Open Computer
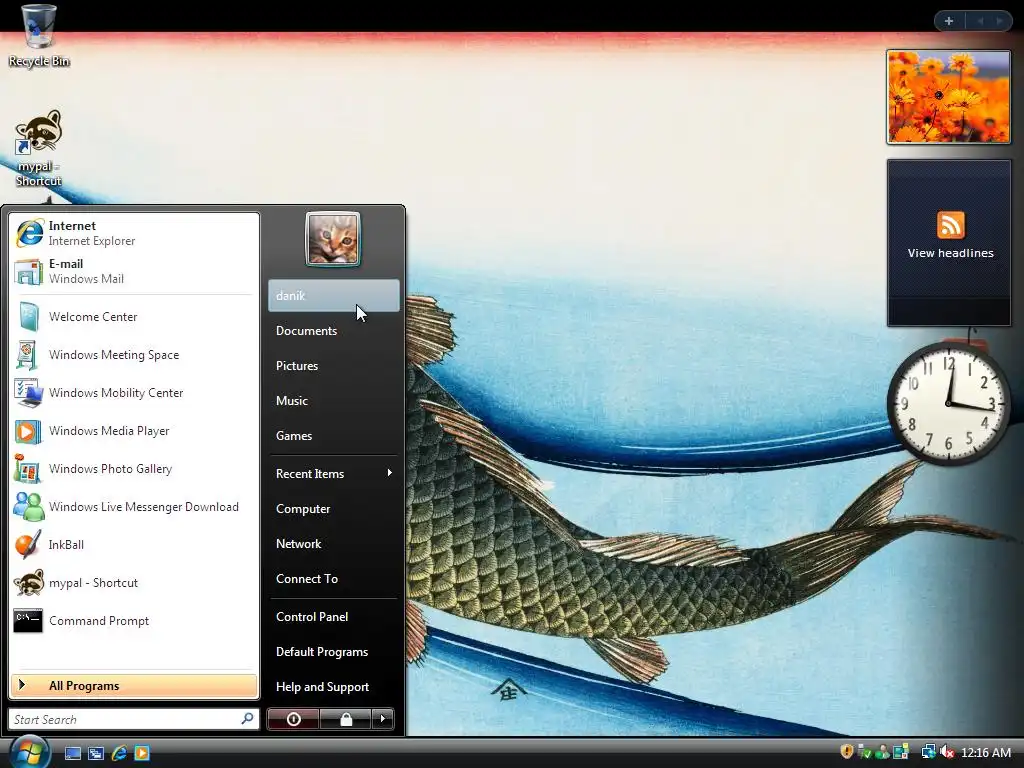The image size is (1024, 768). [x=334, y=509]
